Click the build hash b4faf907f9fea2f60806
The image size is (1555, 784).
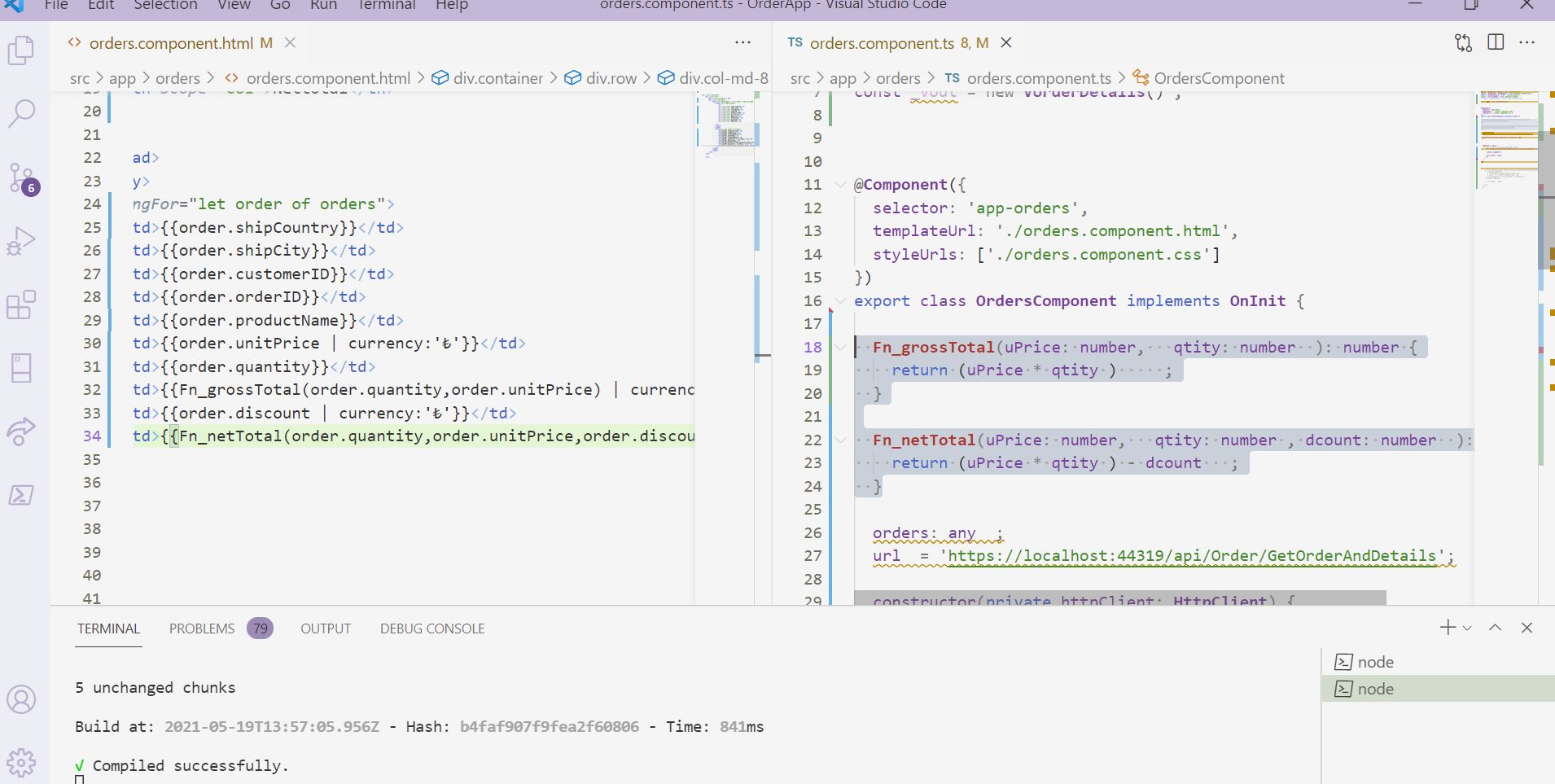[x=550, y=727]
